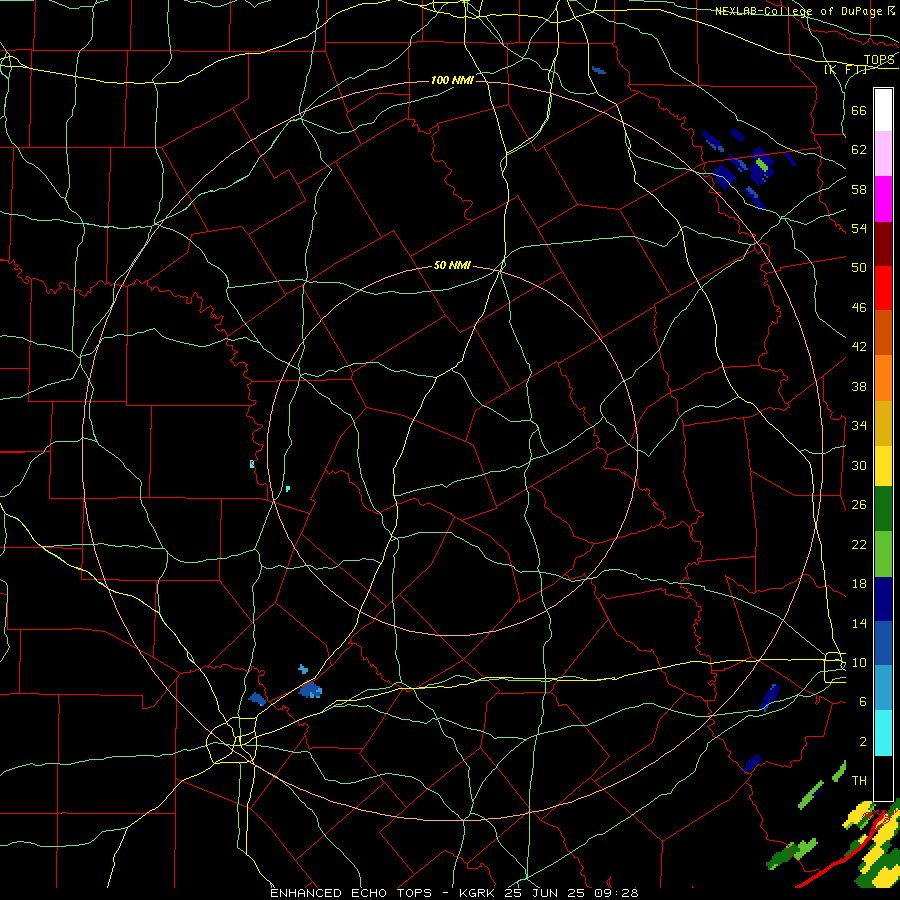The image size is (900, 900).
Task: Click the 100 NMI range ring label
Action: [452, 80]
